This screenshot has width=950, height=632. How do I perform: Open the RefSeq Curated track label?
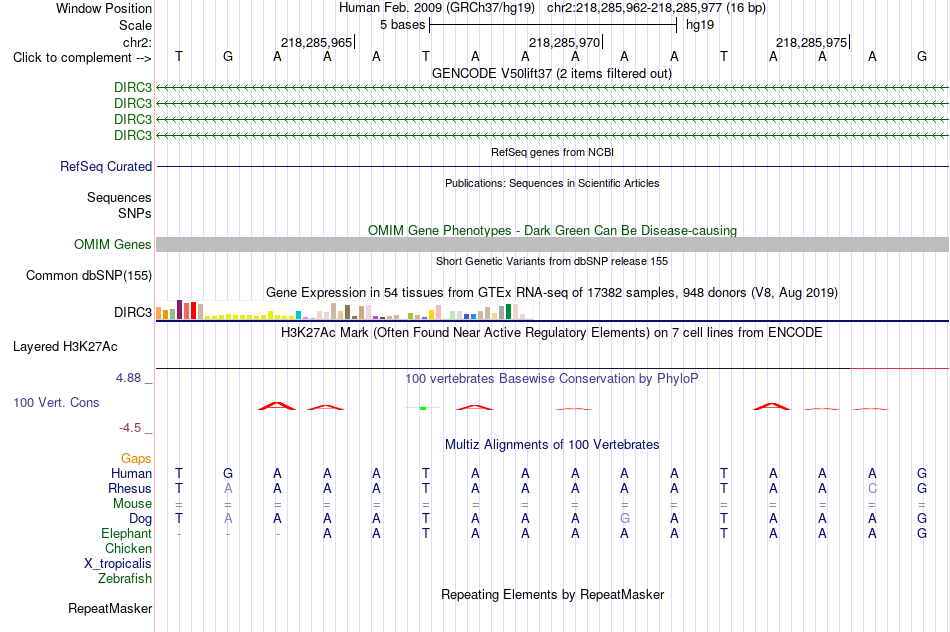(106, 167)
